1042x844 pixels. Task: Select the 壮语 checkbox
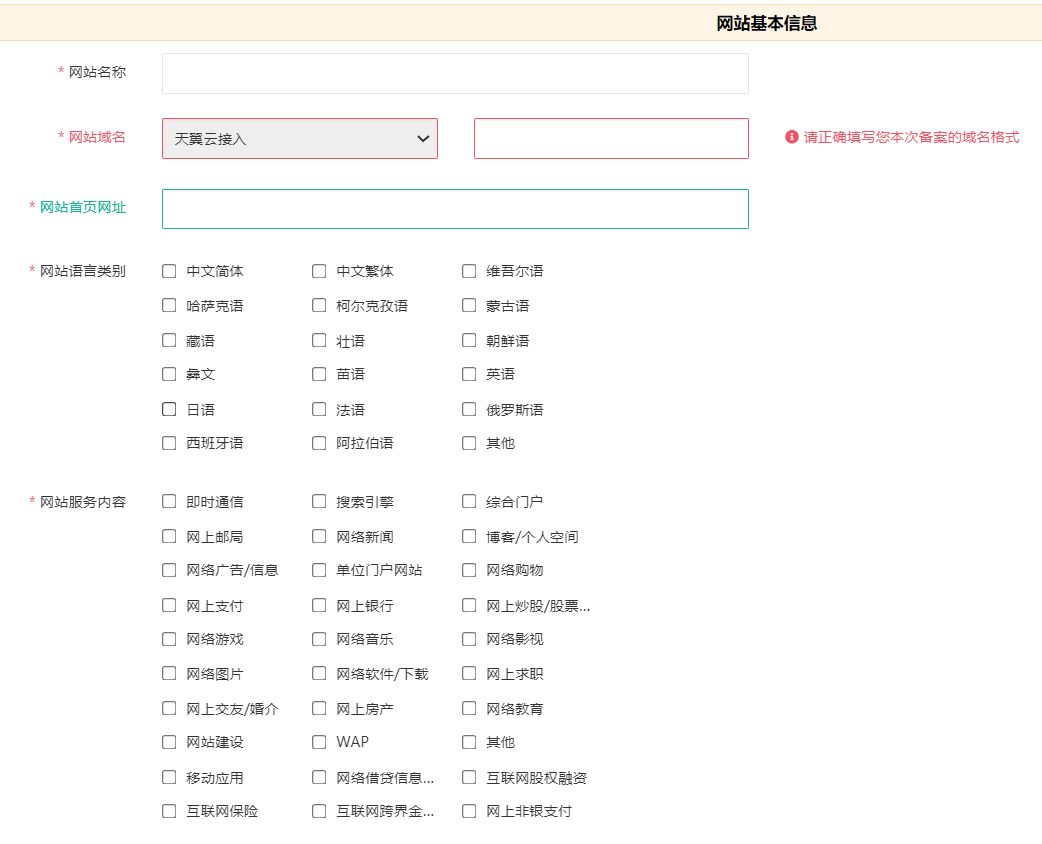click(x=319, y=341)
